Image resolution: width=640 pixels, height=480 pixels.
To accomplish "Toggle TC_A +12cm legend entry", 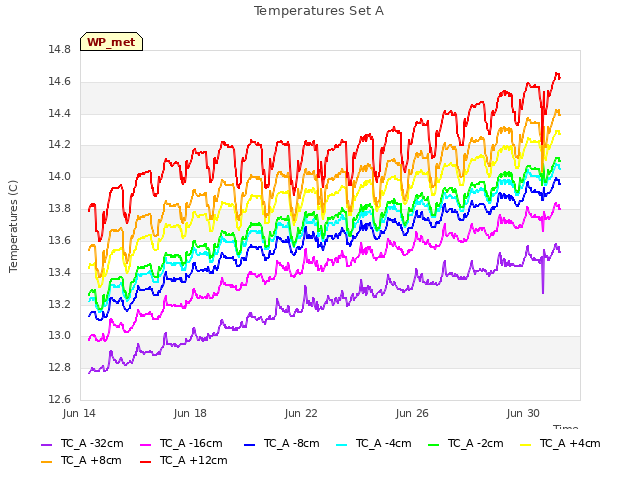I will point(184,461).
